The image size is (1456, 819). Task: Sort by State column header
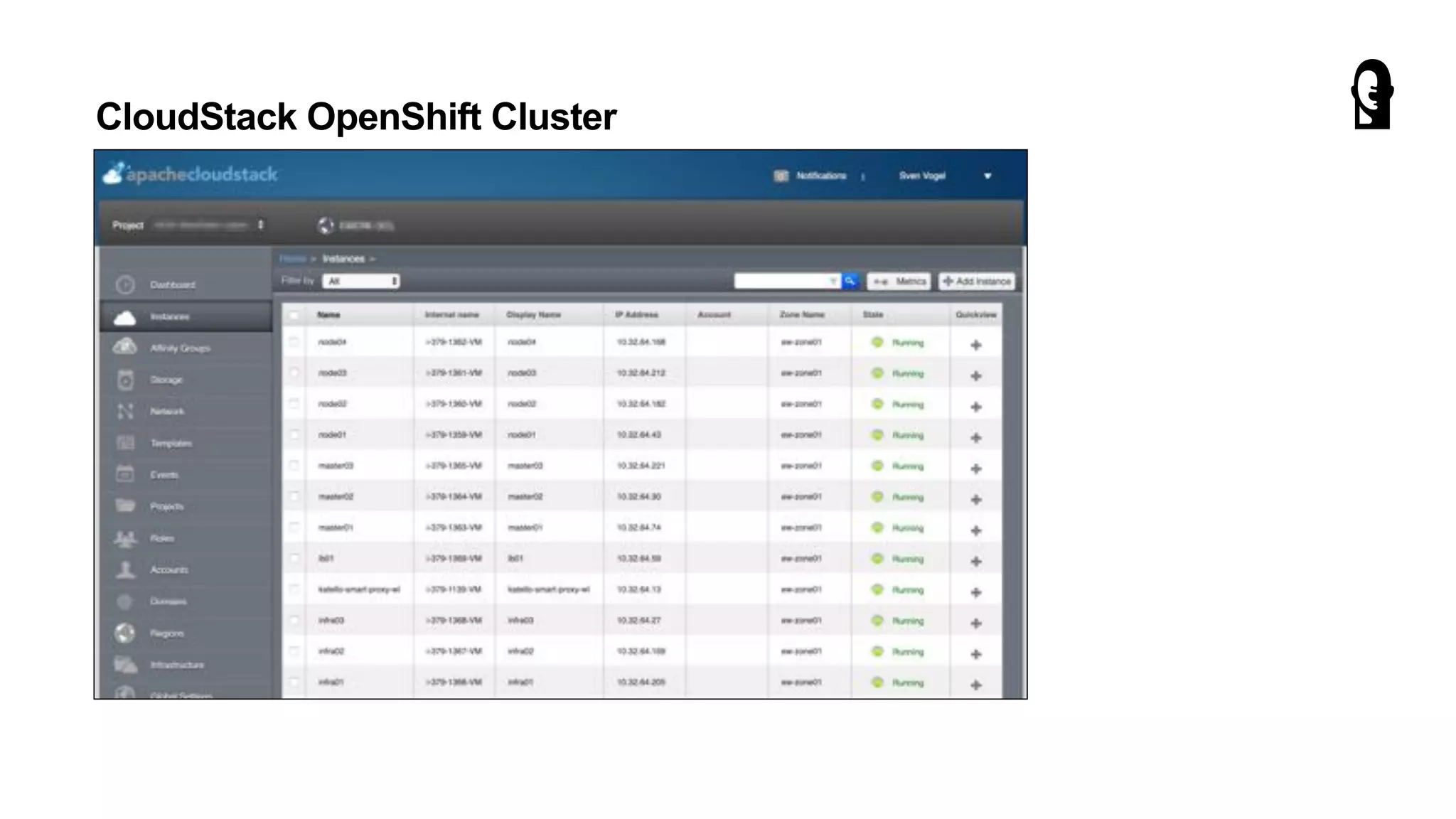pyautogui.click(x=873, y=315)
